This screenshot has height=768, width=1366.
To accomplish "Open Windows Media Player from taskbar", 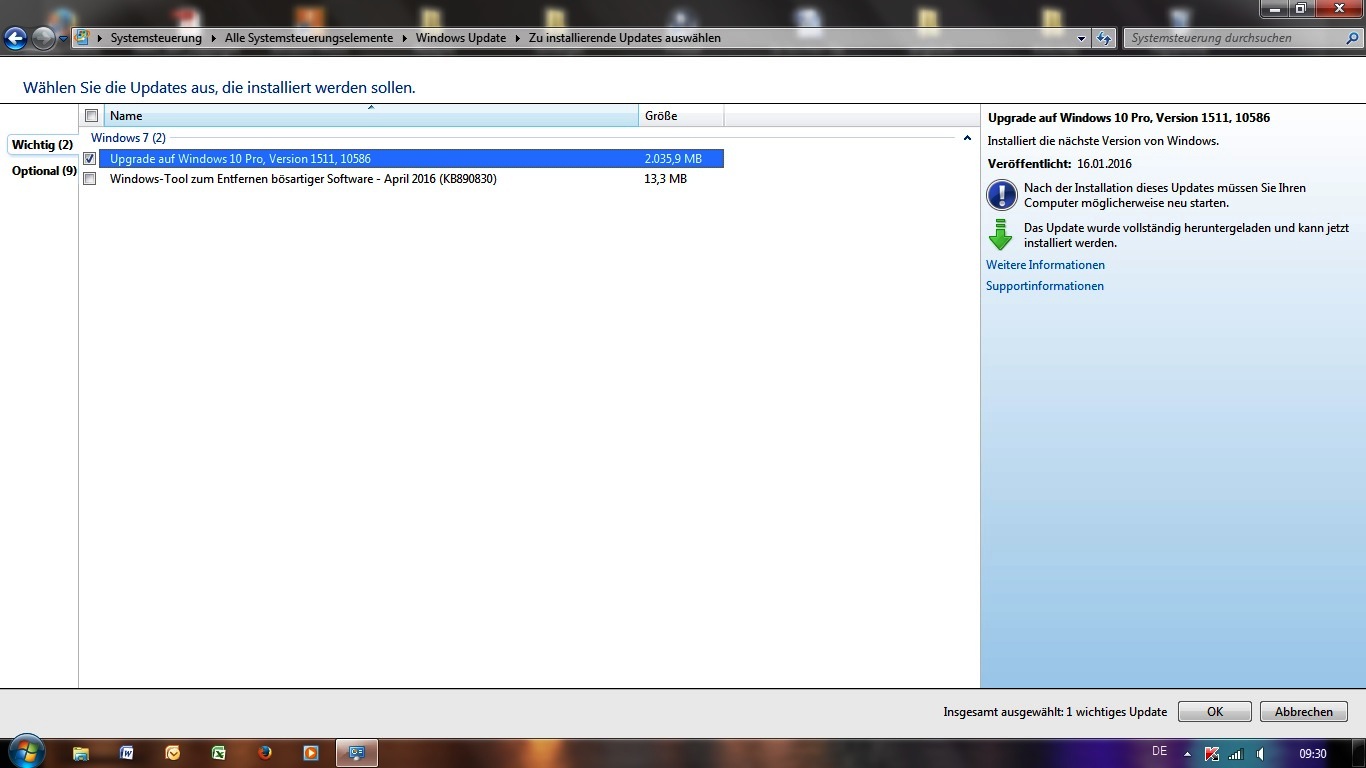I will (x=311, y=753).
